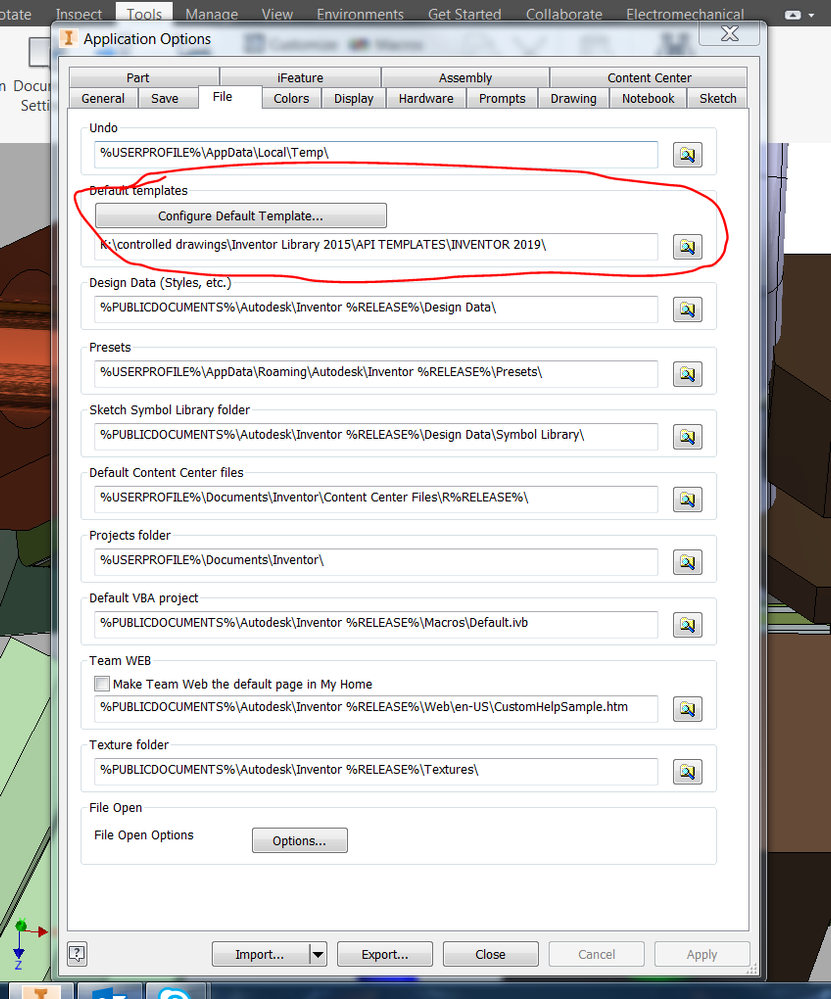The height and width of the screenshot is (999, 831).
Task: Open the Get Started ribbon tab
Action: pyautogui.click(x=465, y=14)
